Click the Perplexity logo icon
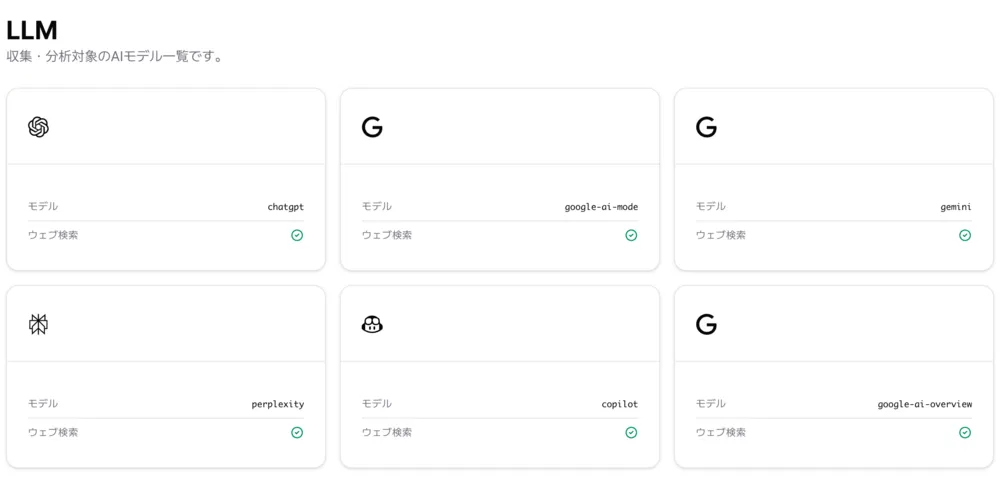 pyautogui.click(x=38, y=325)
